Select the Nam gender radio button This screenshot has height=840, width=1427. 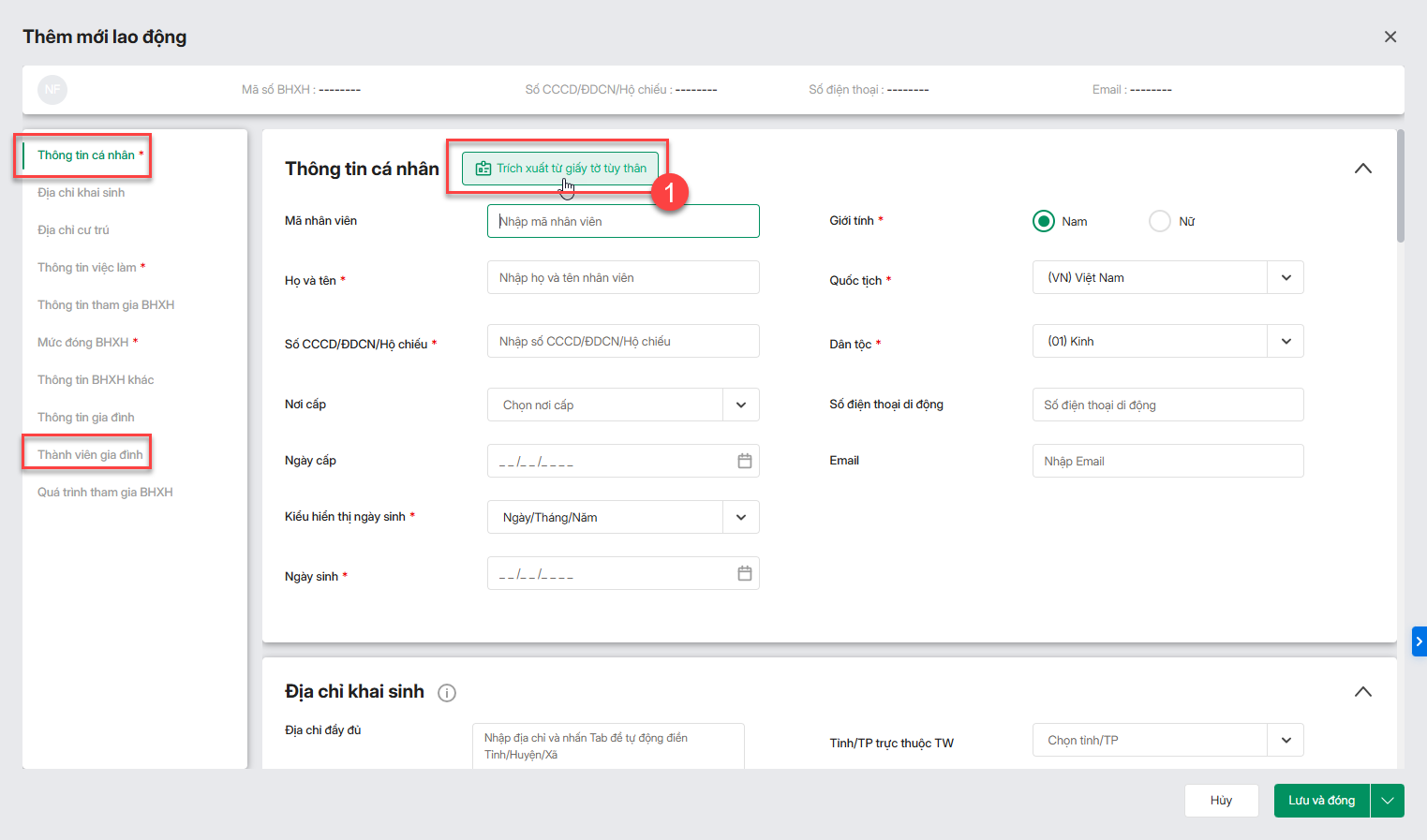(x=1043, y=221)
